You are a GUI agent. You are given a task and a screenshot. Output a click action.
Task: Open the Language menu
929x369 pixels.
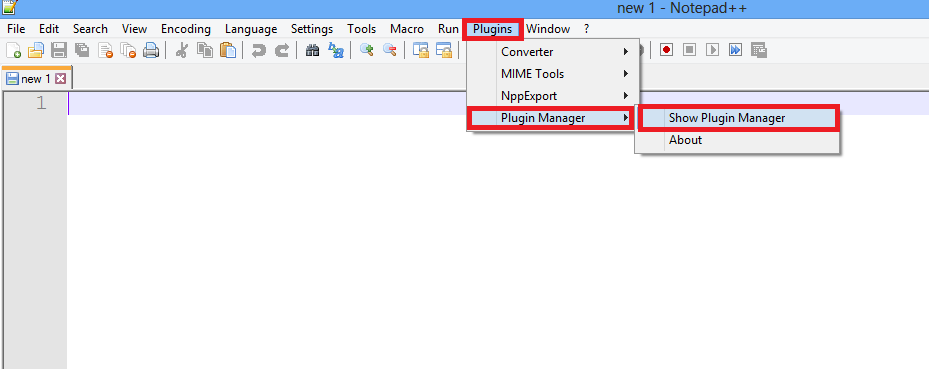point(251,28)
